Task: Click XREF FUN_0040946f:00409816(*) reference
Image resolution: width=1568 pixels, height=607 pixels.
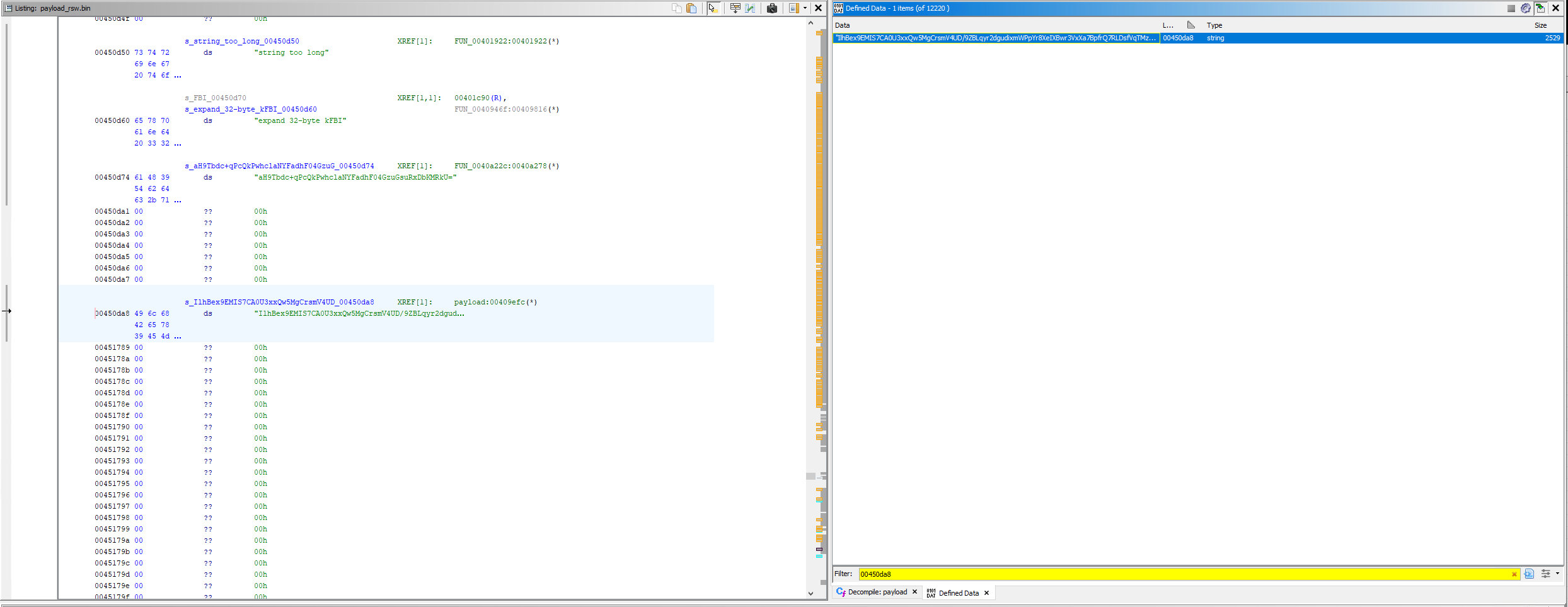Action: [x=507, y=110]
